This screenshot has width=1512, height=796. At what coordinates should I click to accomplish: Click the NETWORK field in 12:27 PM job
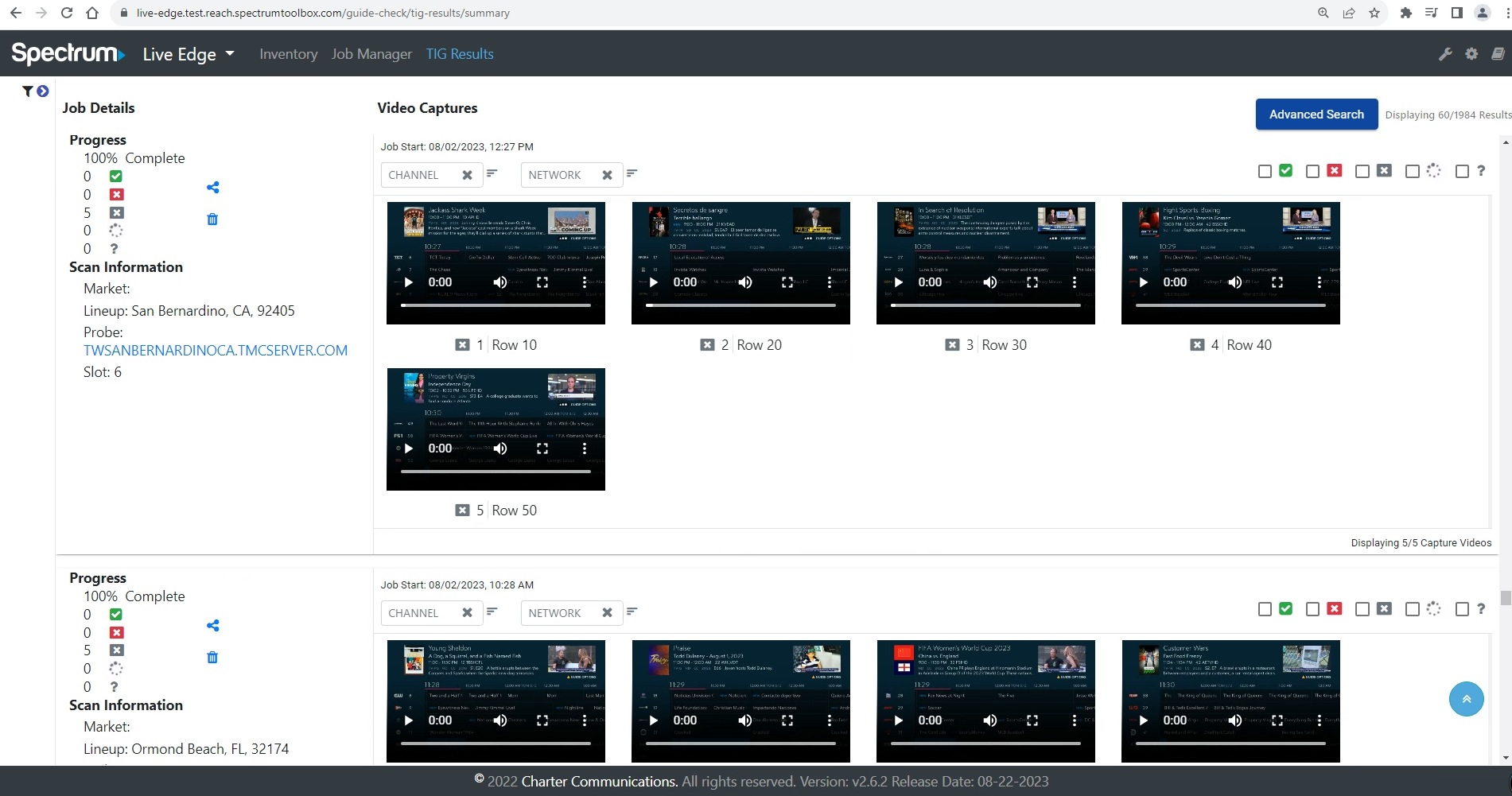point(570,175)
